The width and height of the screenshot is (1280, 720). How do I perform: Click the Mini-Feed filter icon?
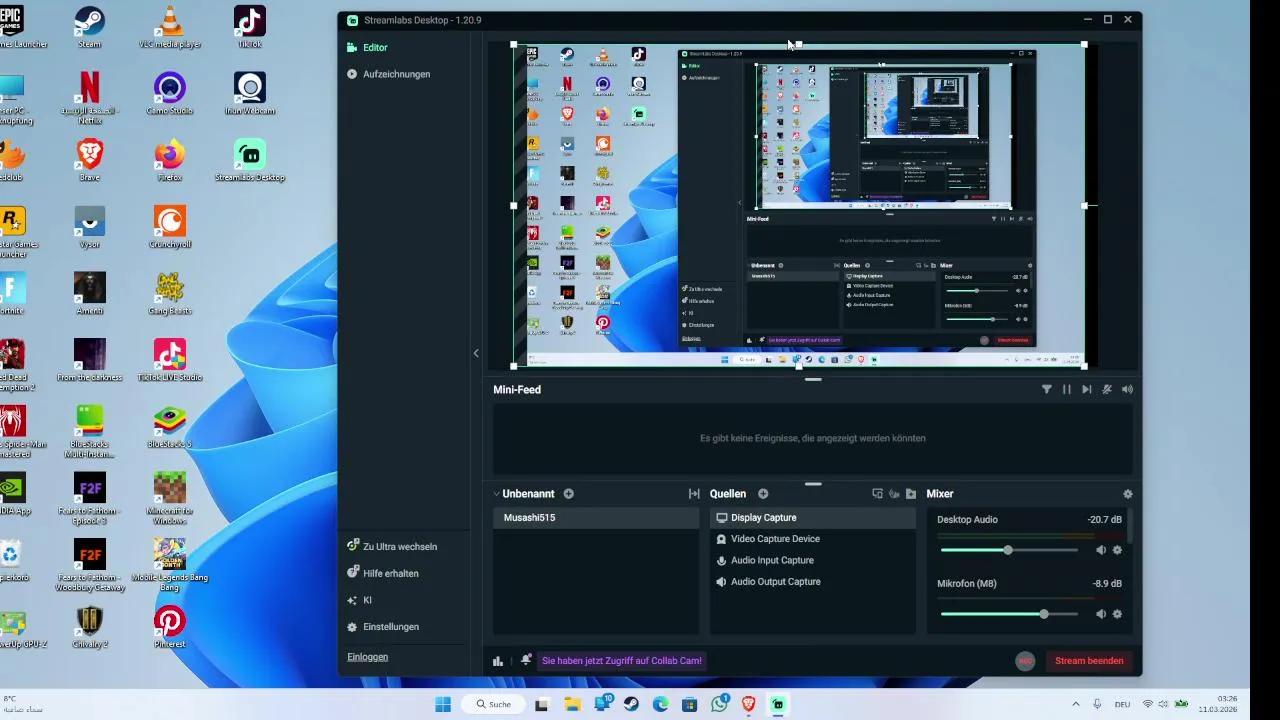click(1047, 390)
